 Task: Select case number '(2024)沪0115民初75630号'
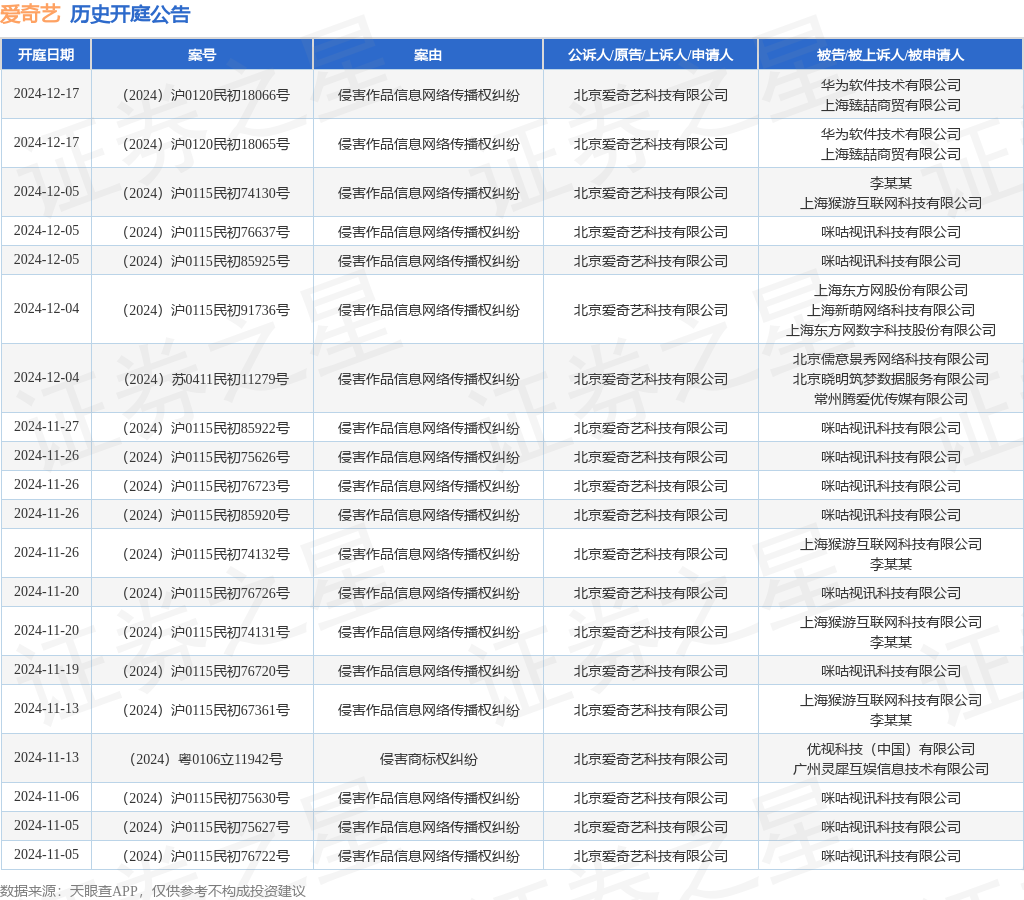point(206,799)
